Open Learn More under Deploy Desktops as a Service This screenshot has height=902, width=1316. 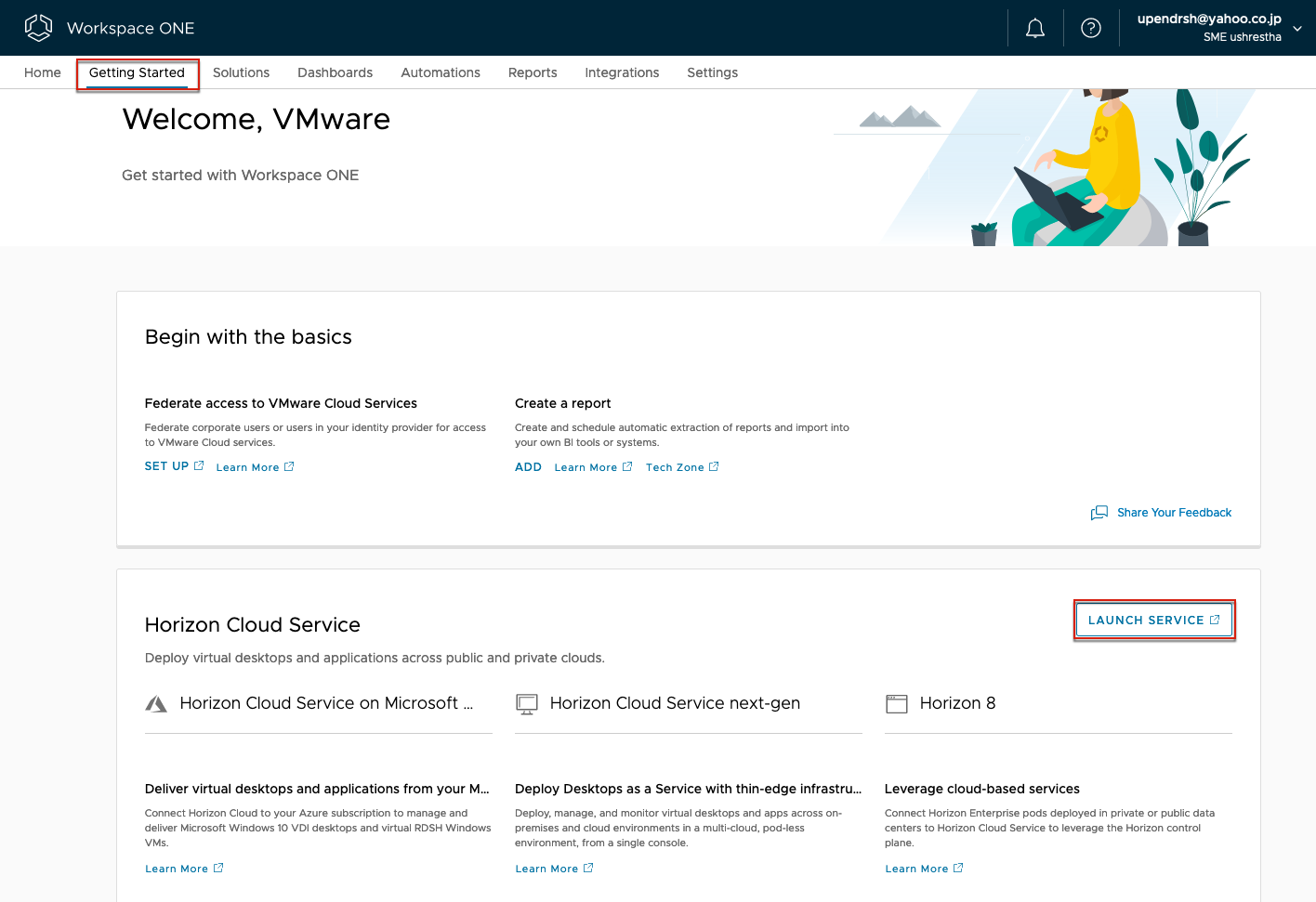click(546, 869)
